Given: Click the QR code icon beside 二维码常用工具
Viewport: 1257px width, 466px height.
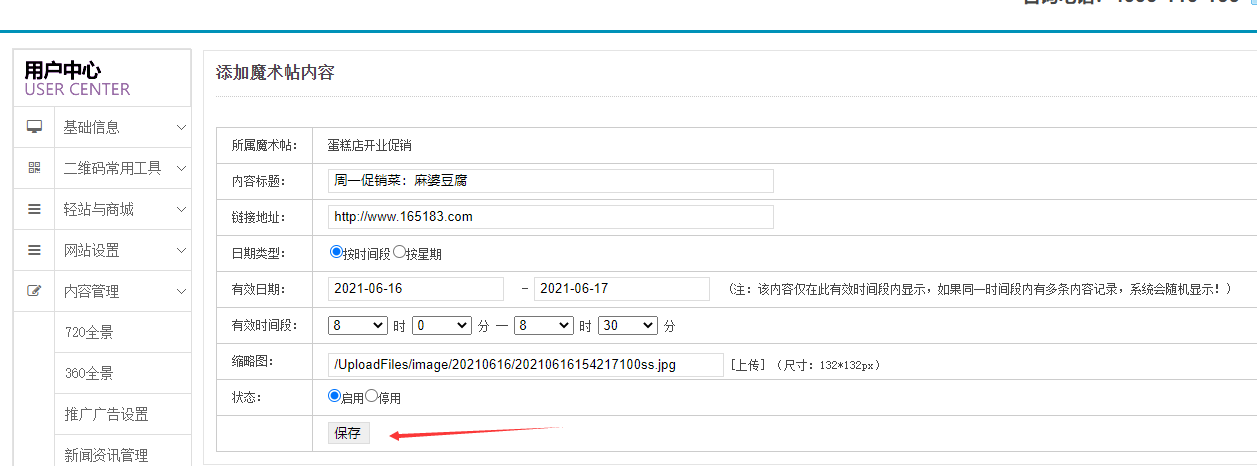Looking at the screenshot, I should tap(35, 168).
